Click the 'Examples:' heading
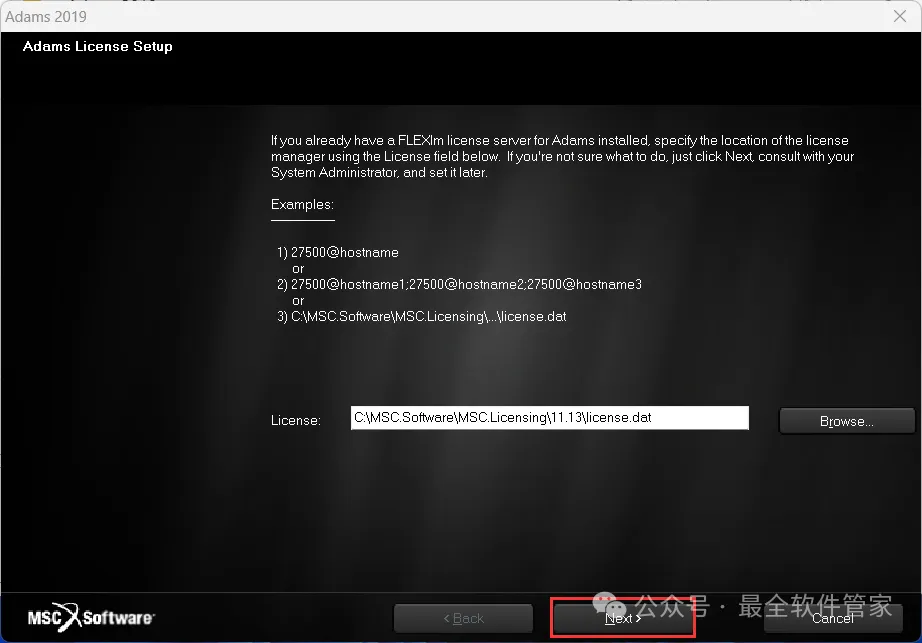Viewport: 922px width, 643px height. [x=302, y=205]
